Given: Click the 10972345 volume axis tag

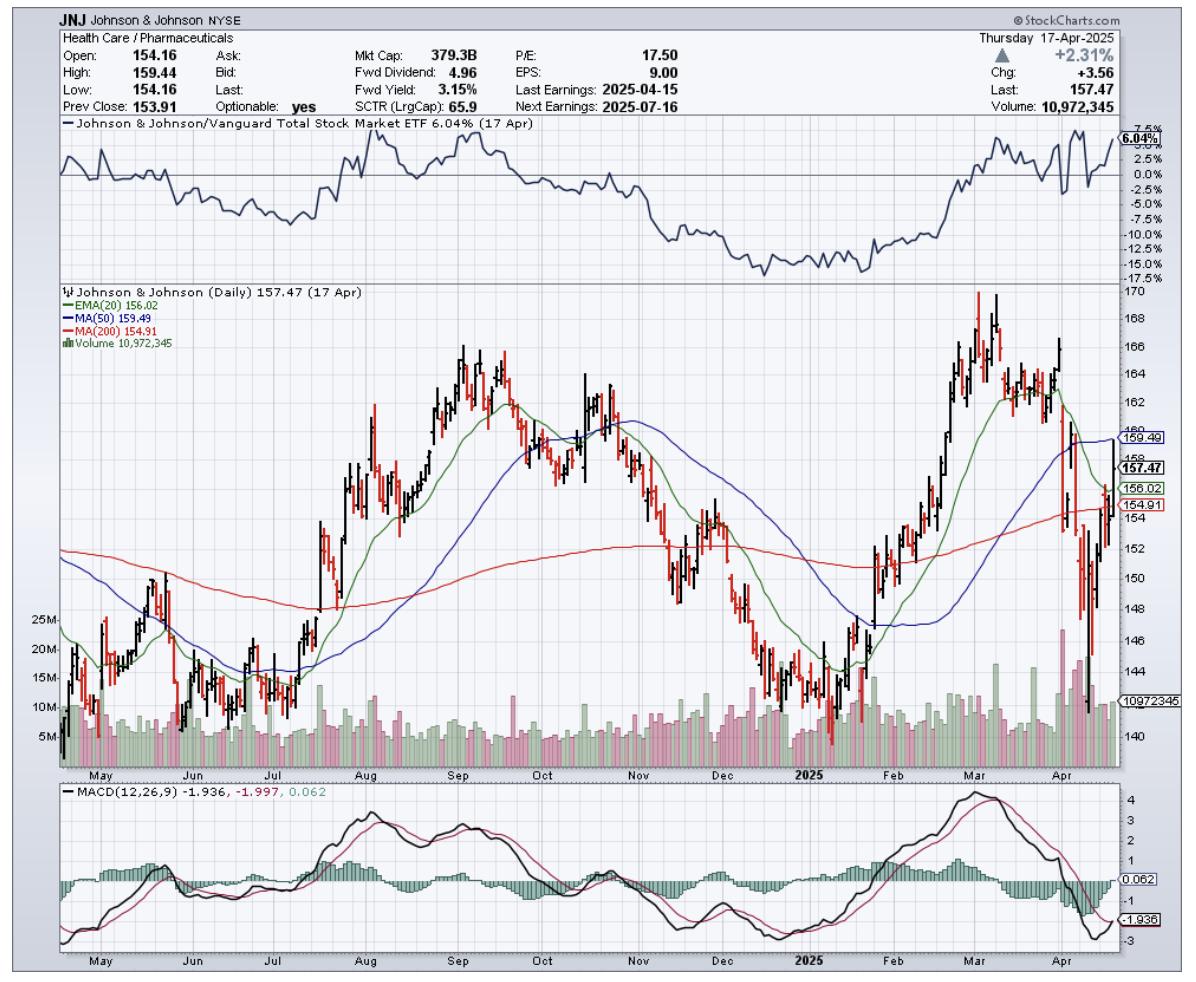Looking at the screenshot, I should 1149,701.
